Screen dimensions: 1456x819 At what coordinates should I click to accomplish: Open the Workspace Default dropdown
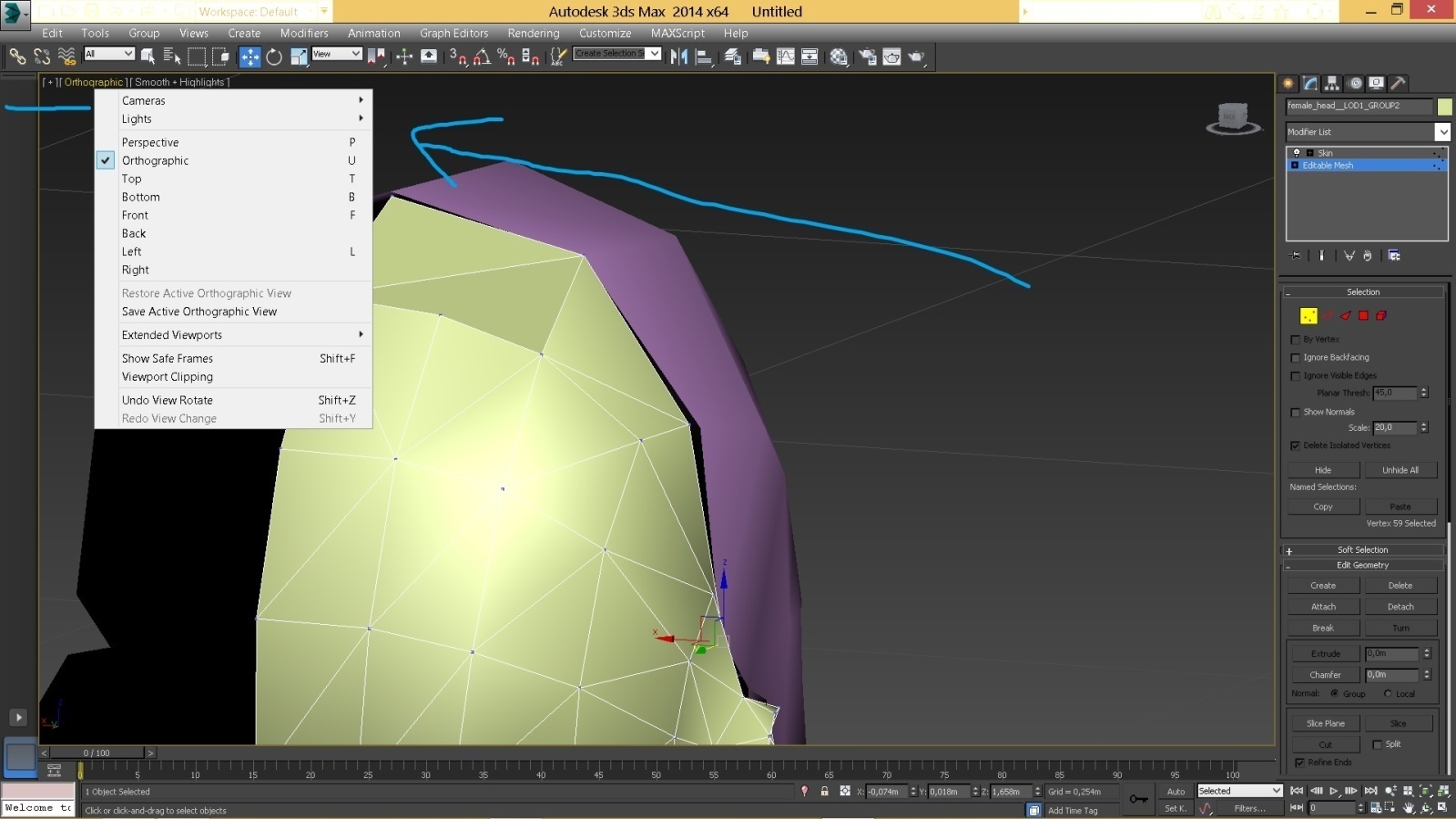(263, 12)
